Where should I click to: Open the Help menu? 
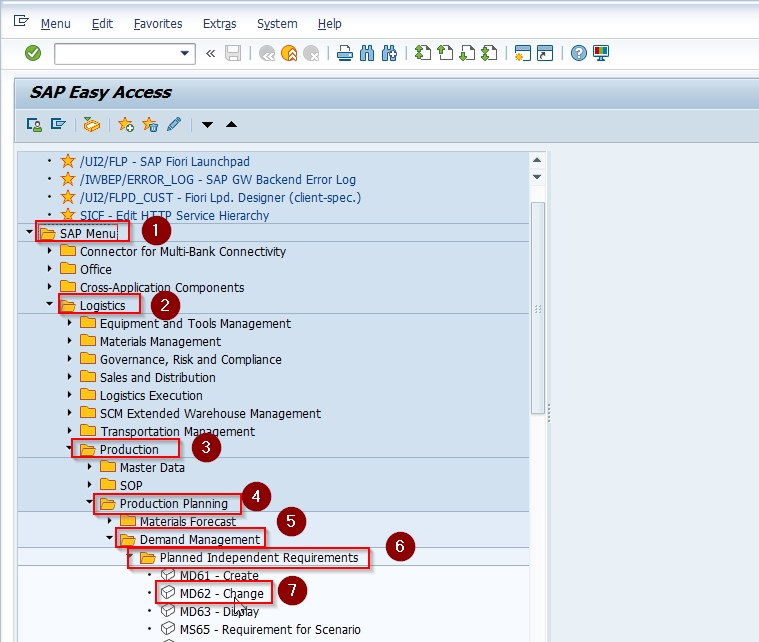click(330, 24)
